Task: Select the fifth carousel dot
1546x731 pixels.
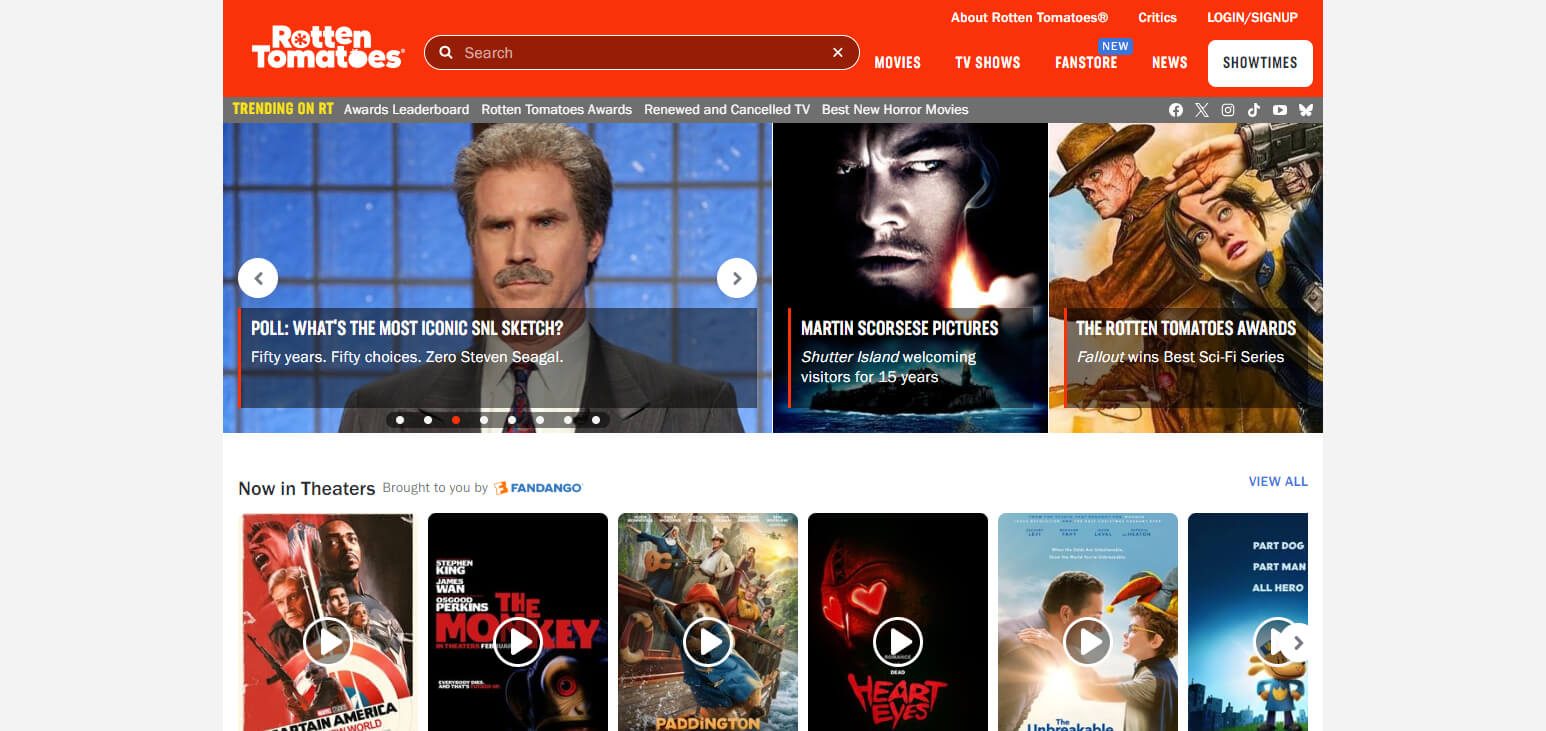Action: tap(512, 420)
